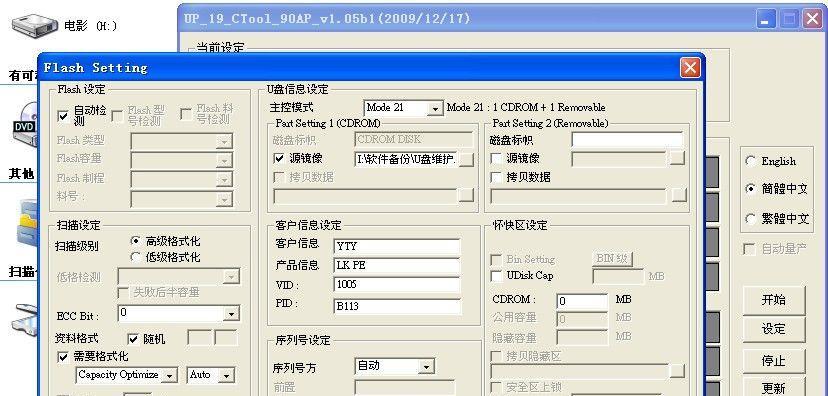Toggle 源镜像 checkbox in Part Setting 1
The image size is (828, 396).
[x=279, y=158]
